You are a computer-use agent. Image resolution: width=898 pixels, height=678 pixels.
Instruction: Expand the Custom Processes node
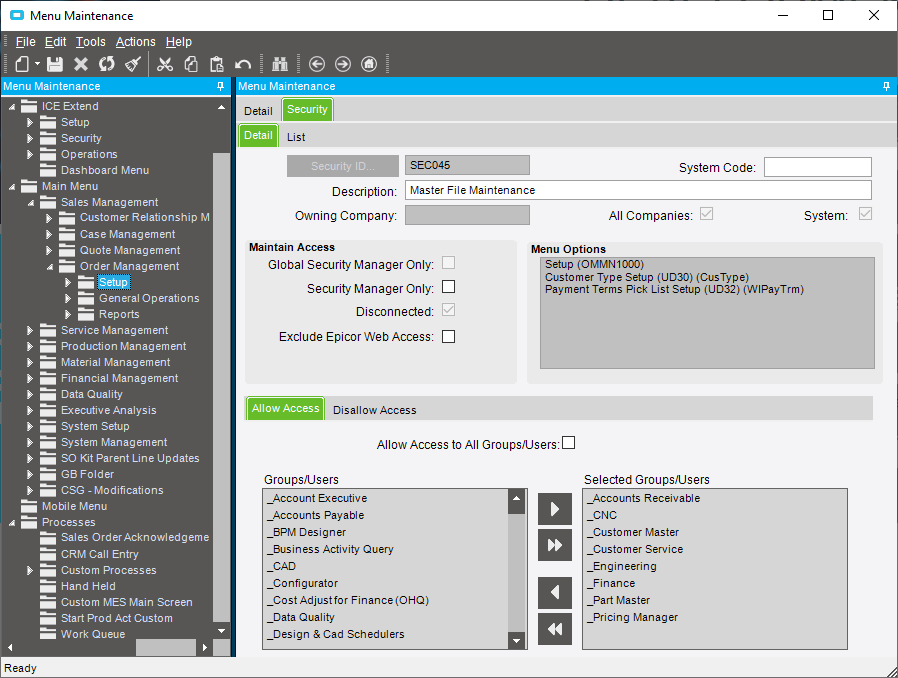(30, 570)
